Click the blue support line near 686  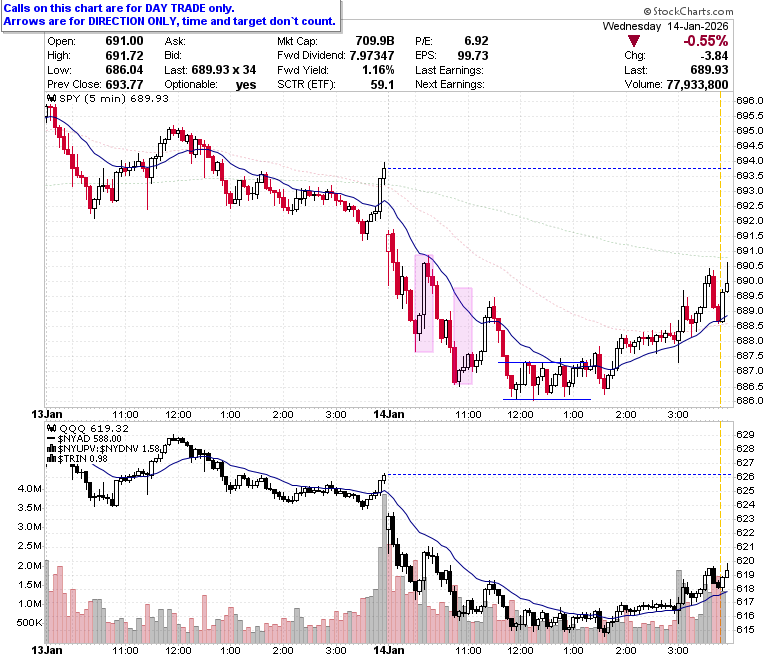point(547,399)
